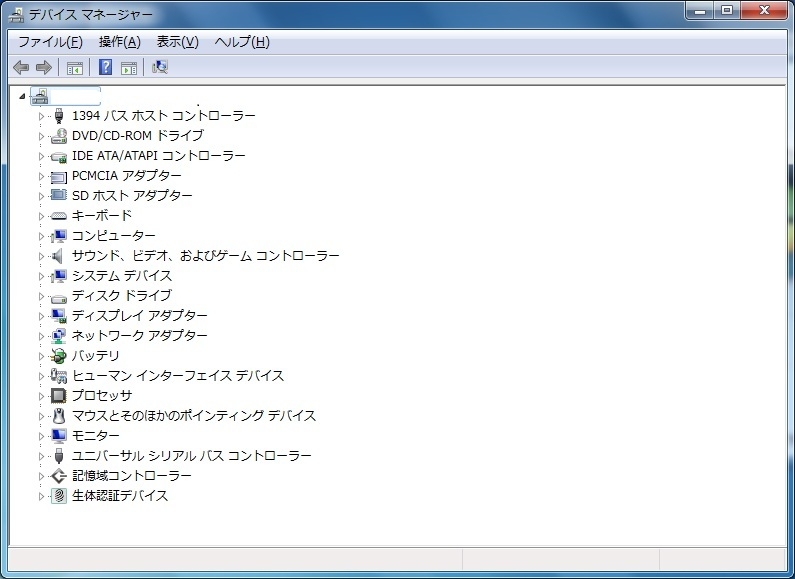Image resolution: width=795 pixels, height=579 pixels.
Task: Click the サウンド speaker icon
Action: pyautogui.click(x=58, y=256)
